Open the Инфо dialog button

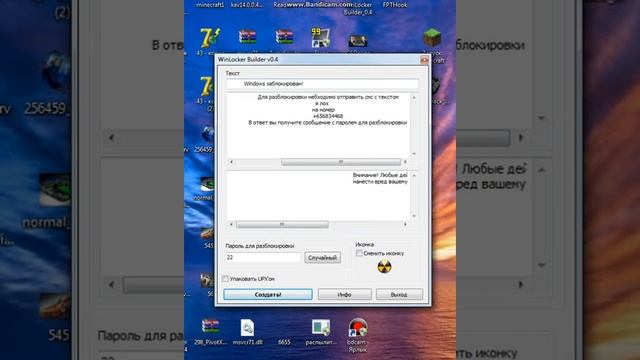point(344,294)
